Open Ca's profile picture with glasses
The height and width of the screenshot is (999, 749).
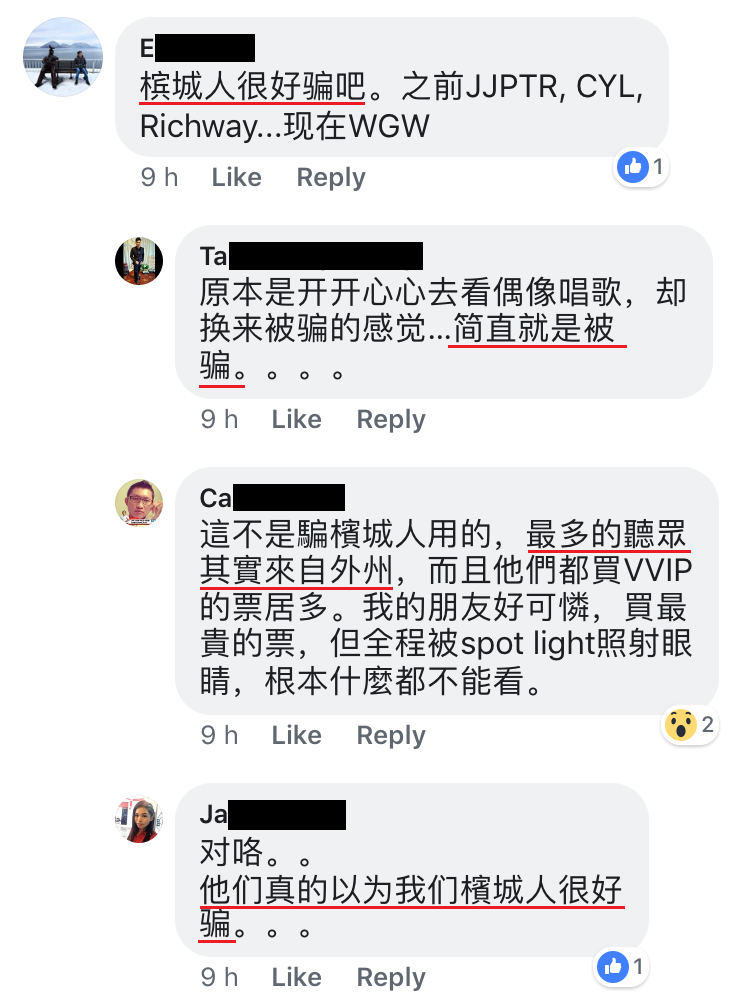[139, 503]
